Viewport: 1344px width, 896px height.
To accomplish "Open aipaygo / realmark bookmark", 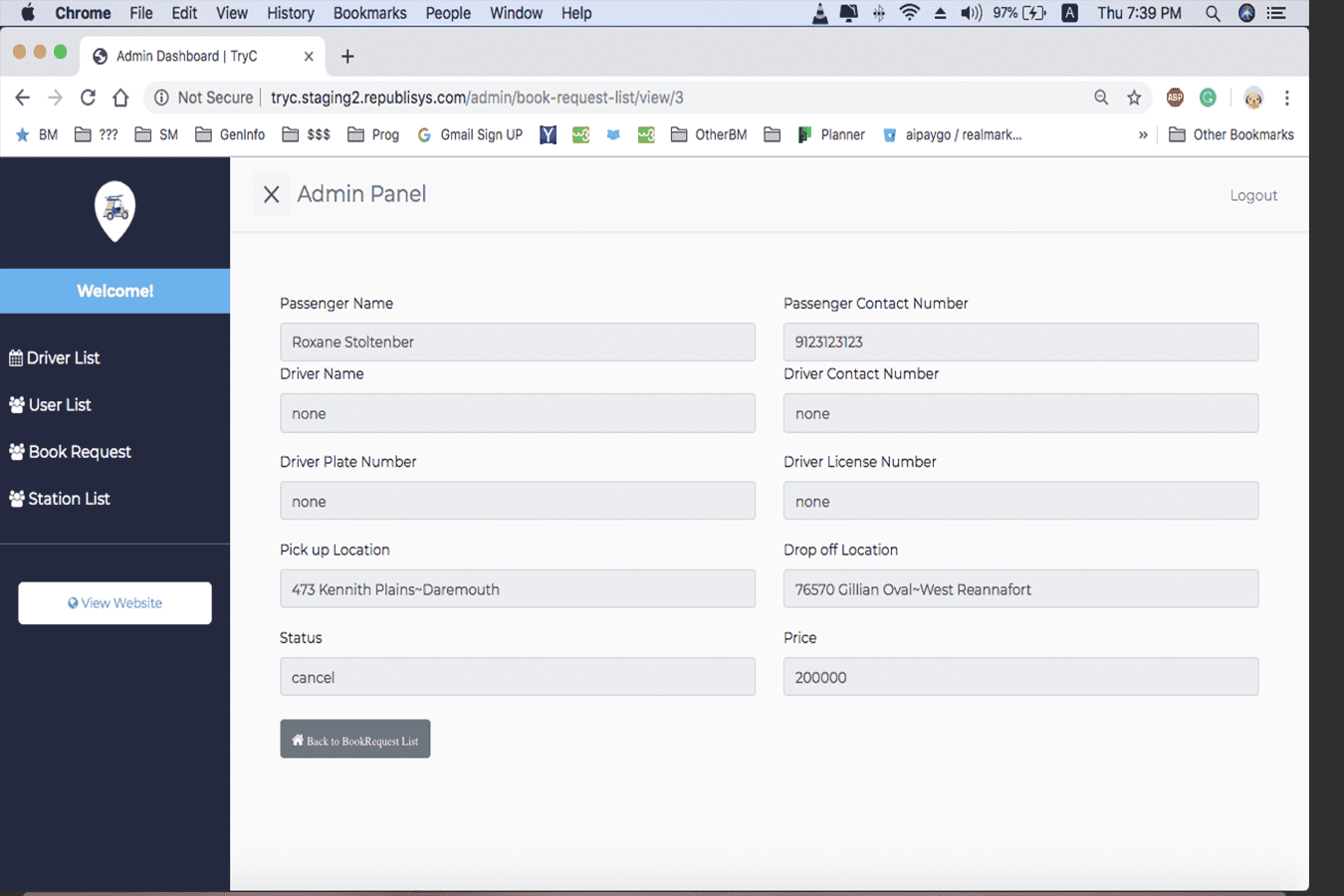I will [953, 134].
